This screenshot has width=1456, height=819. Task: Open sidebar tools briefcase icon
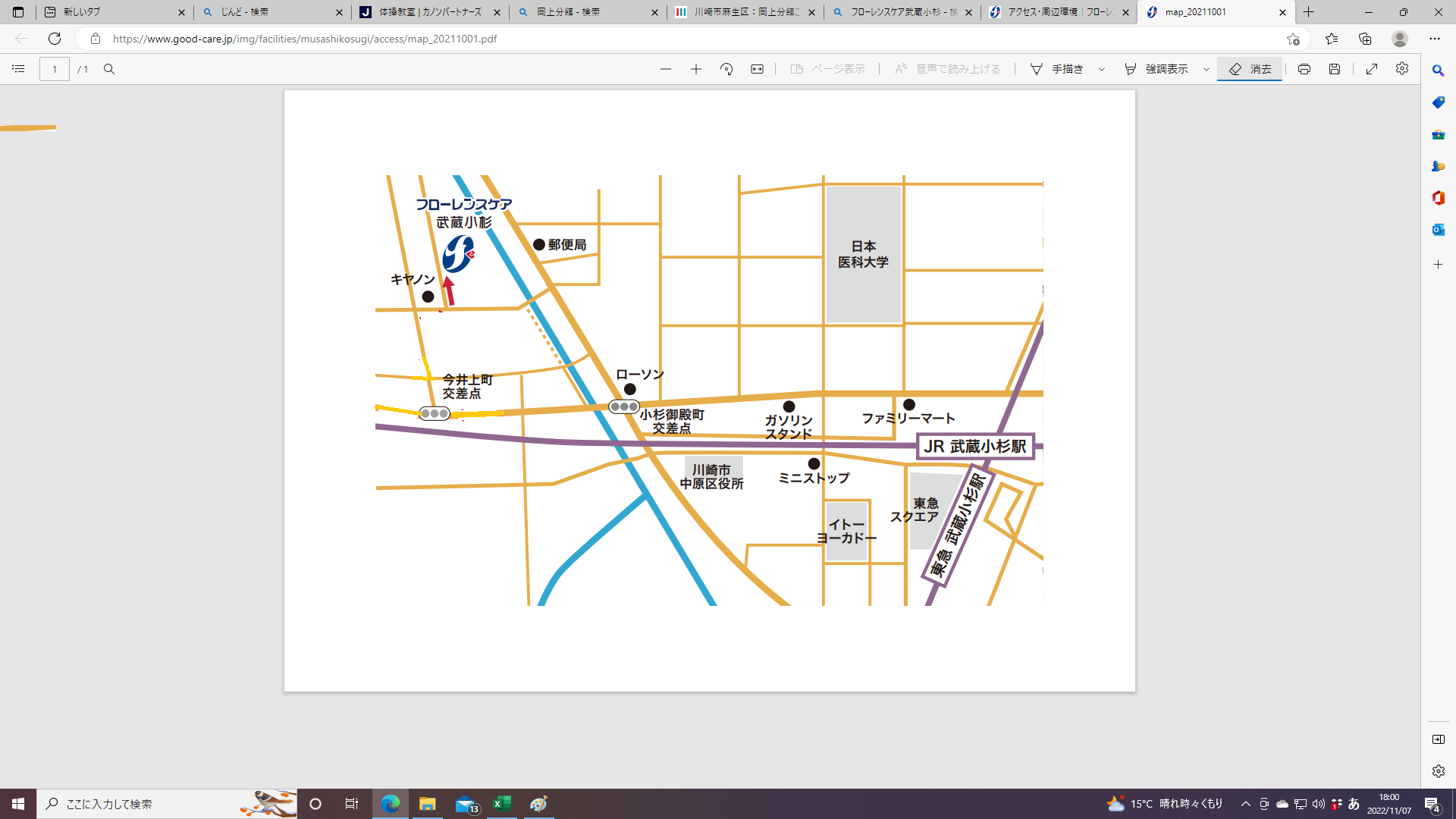(1438, 134)
